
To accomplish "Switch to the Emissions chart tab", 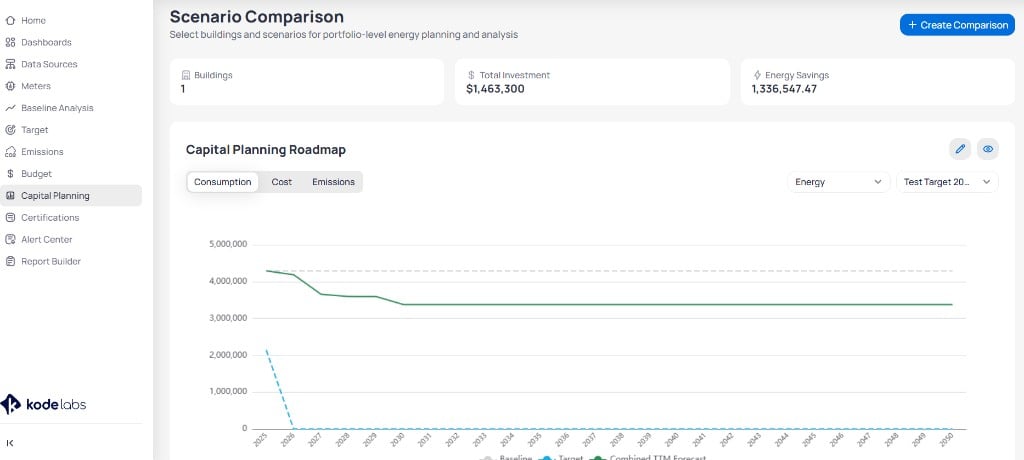I will tap(333, 182).
